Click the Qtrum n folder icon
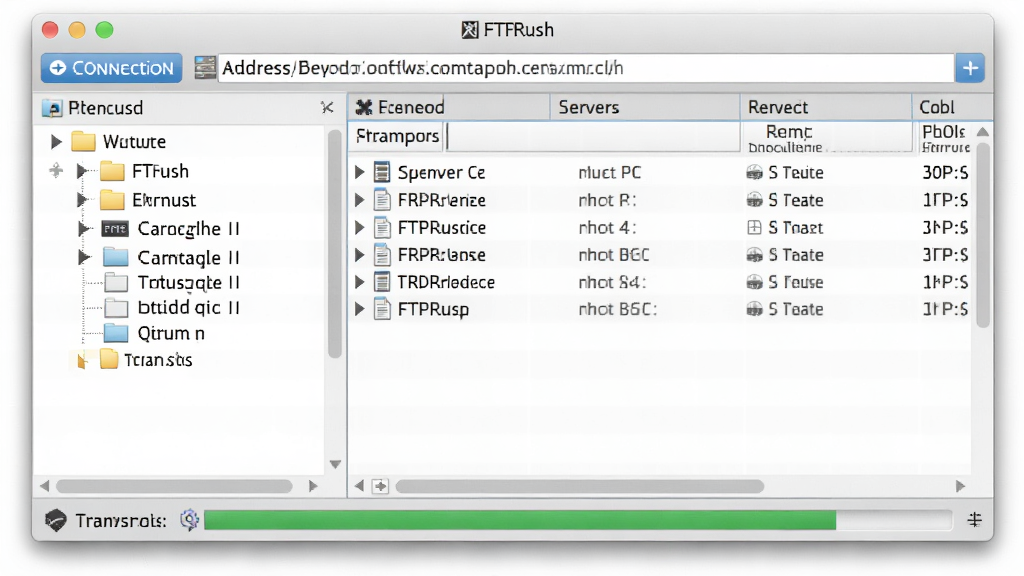 point(116,333)
